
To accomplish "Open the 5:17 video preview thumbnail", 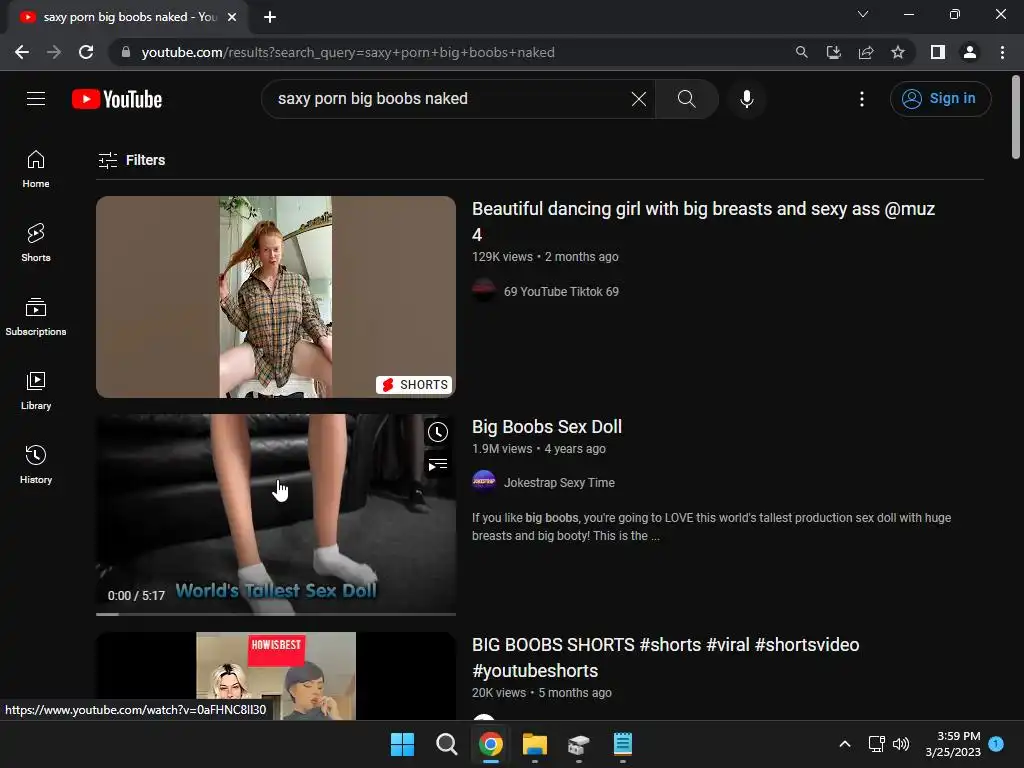I will click(276, 514).
